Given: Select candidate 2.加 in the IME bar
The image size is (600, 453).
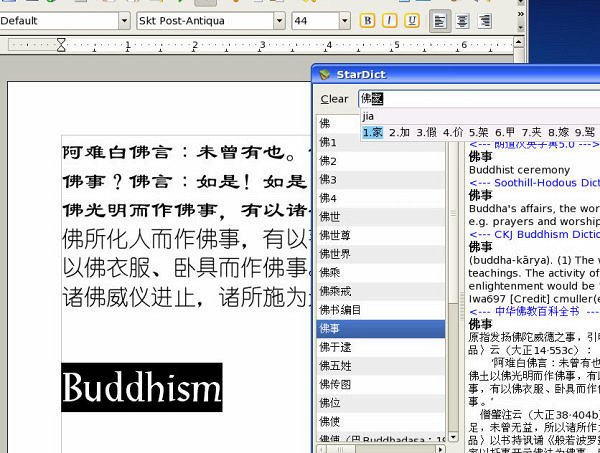Looking at the screenshot, I should 399,132.
